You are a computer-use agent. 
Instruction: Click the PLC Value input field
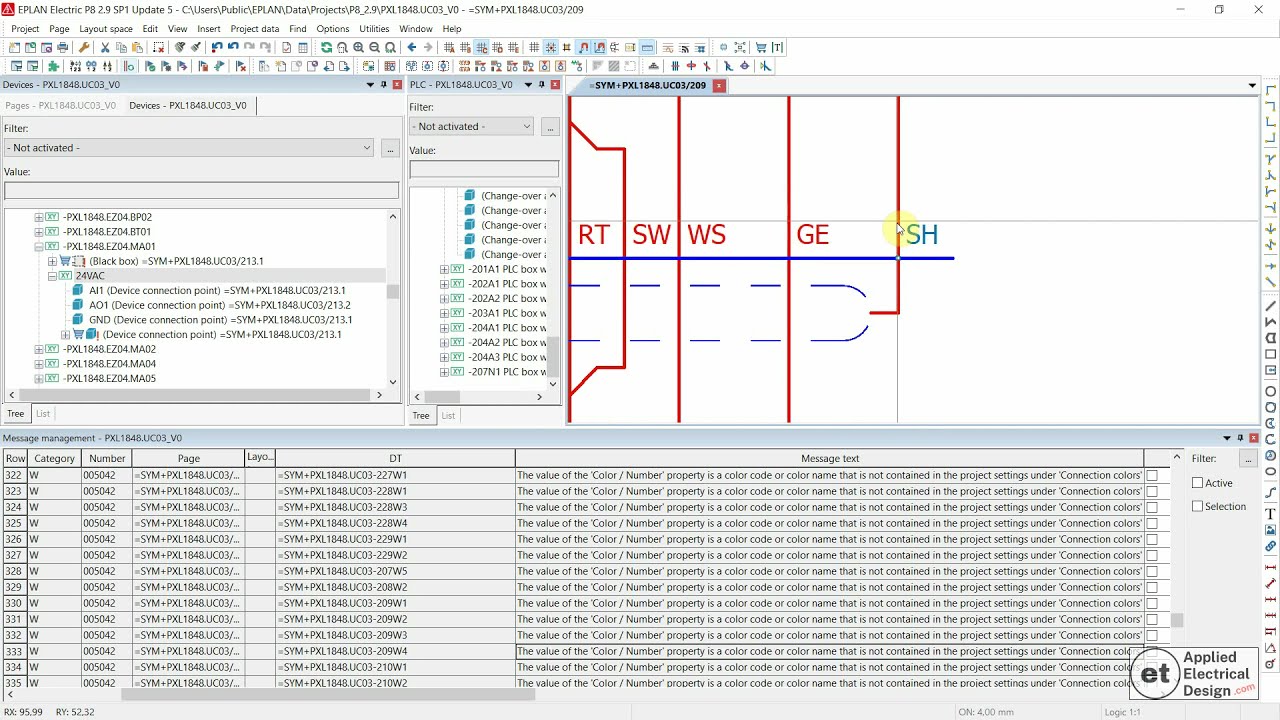point(484,170)
